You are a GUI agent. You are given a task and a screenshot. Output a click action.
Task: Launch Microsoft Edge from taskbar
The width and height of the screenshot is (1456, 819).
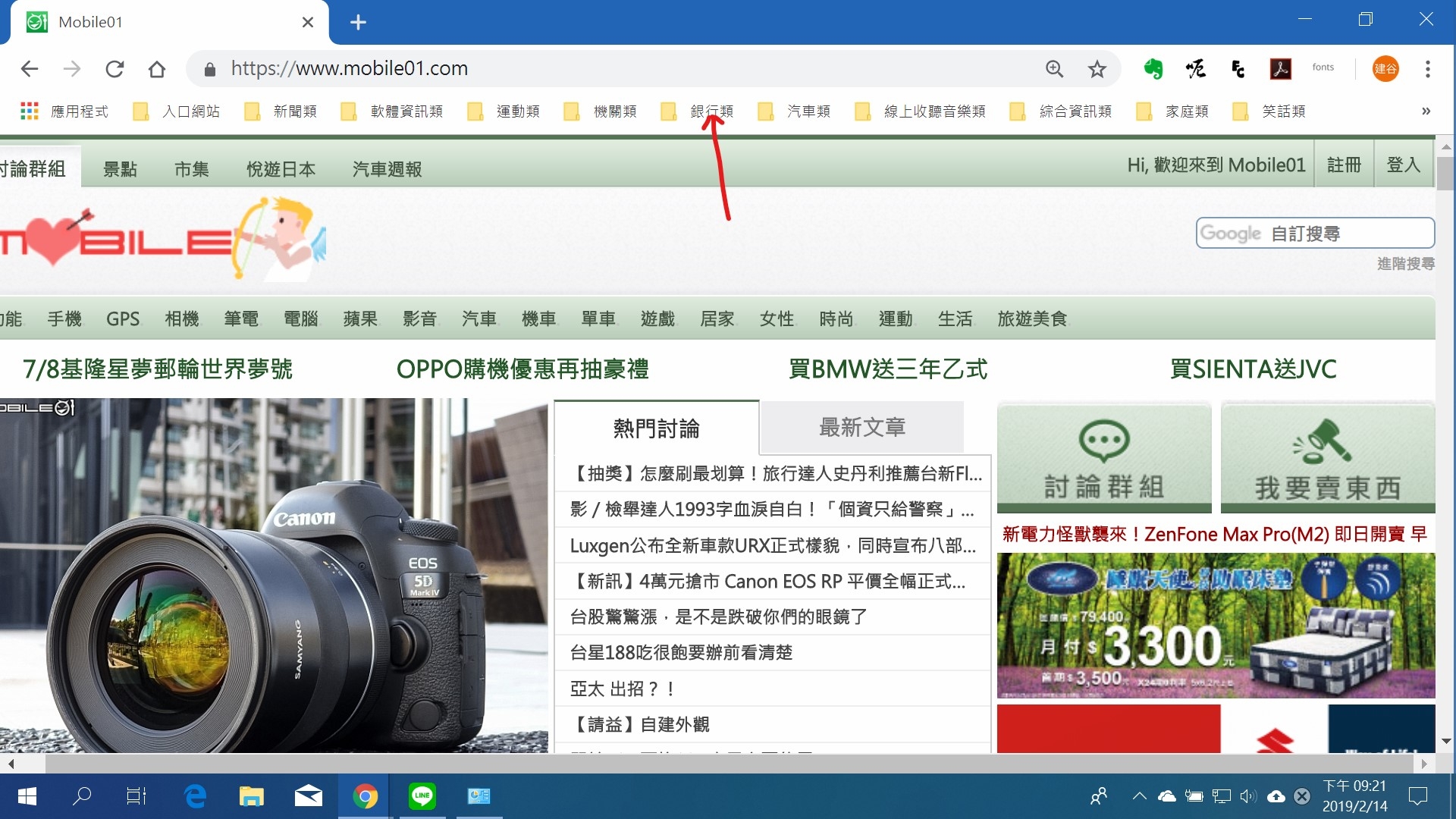195,796
